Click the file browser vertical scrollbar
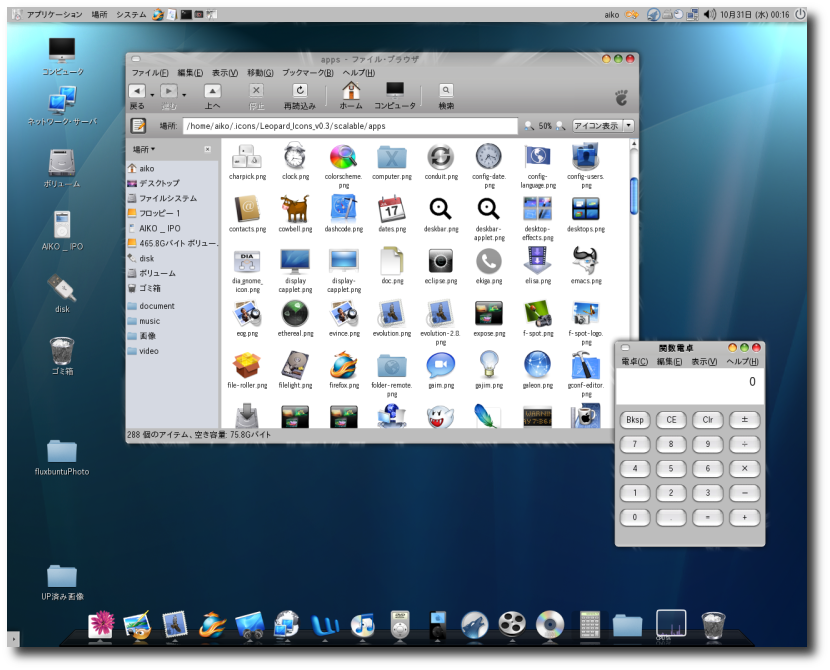Viewport: 830px width, 670px height. pyautogui.click(x=634, y=195)
